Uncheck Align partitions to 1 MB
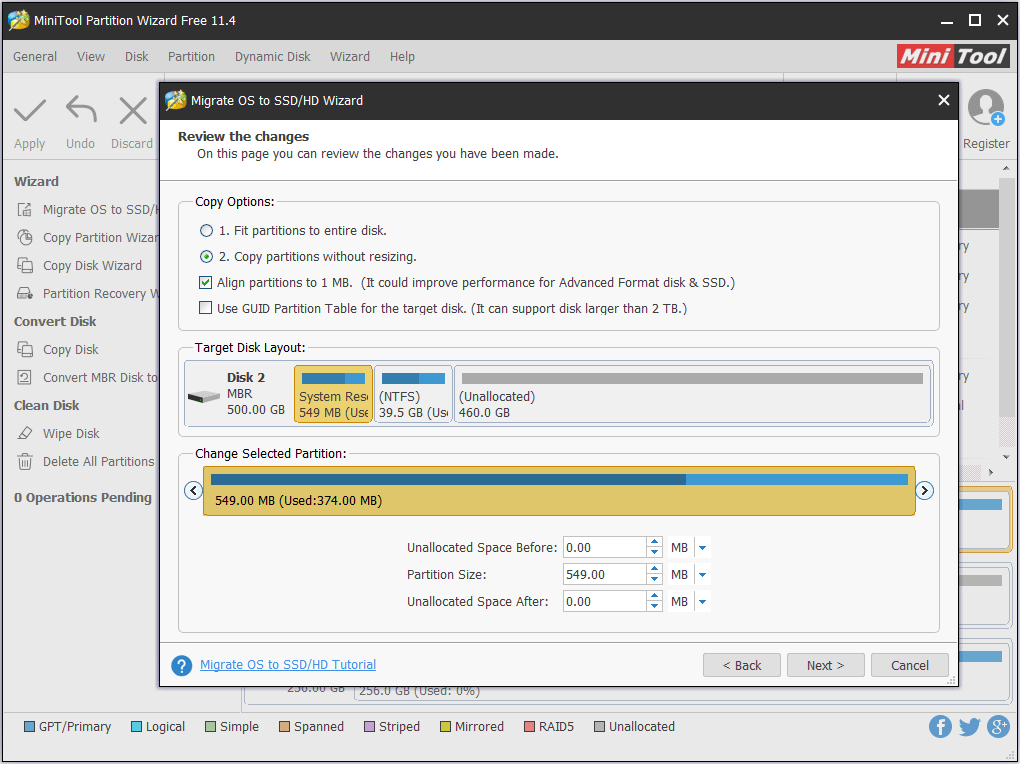The height and width of the screenshot is (764, 1020). pos(207,283)
